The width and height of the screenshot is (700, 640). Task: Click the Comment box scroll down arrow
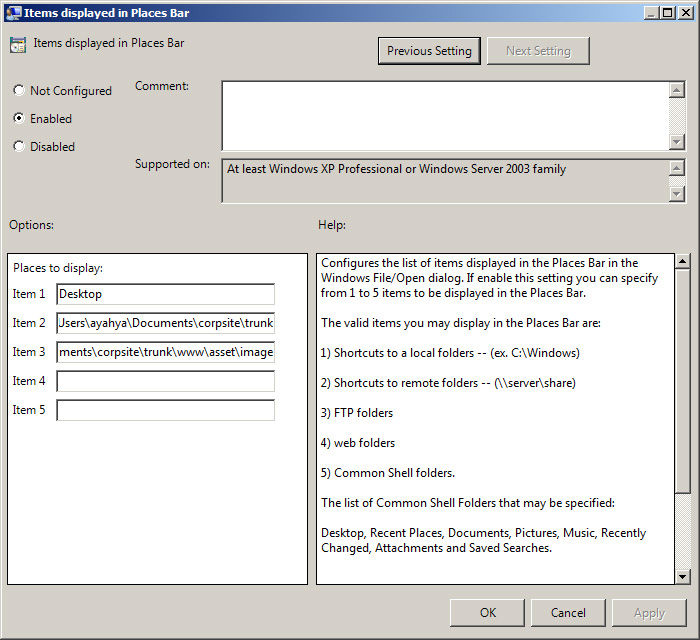coord(677,142)
